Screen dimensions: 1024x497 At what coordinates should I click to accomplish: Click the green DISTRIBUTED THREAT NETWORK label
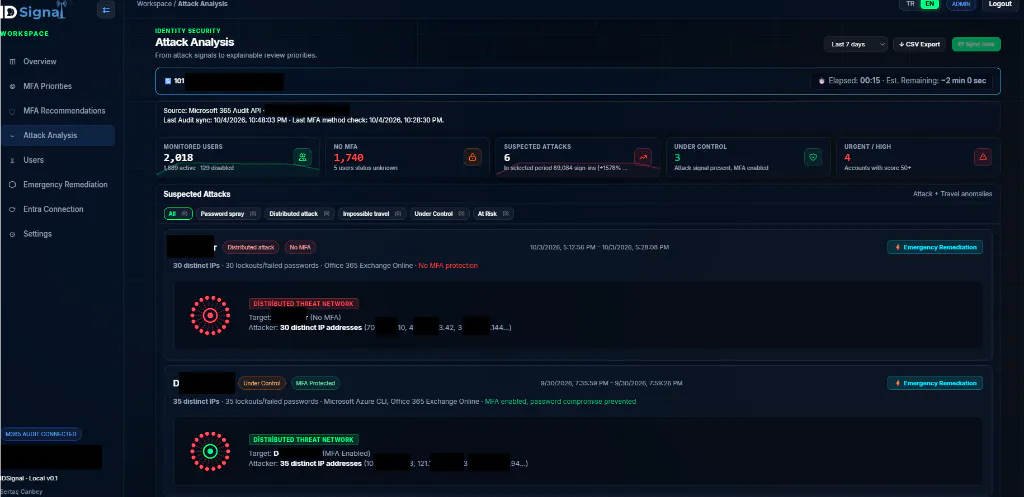pyautogui.click(x=304, y=440)
